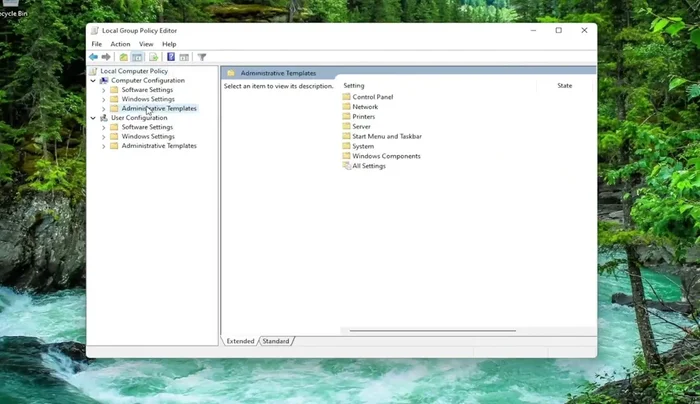Click the State column header
The image size is (700, 404).
click(564, 86)
